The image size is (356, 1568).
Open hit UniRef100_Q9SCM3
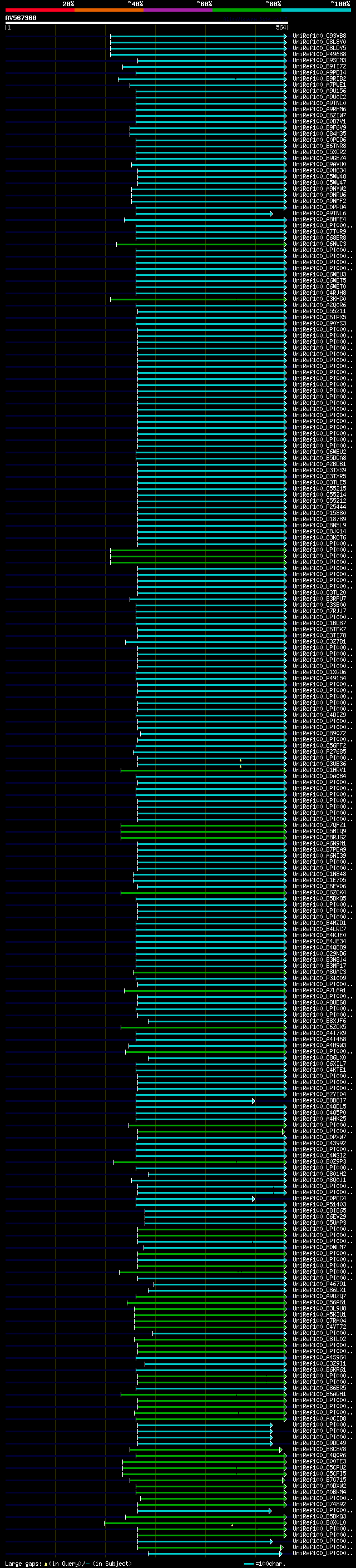[319, 60]
